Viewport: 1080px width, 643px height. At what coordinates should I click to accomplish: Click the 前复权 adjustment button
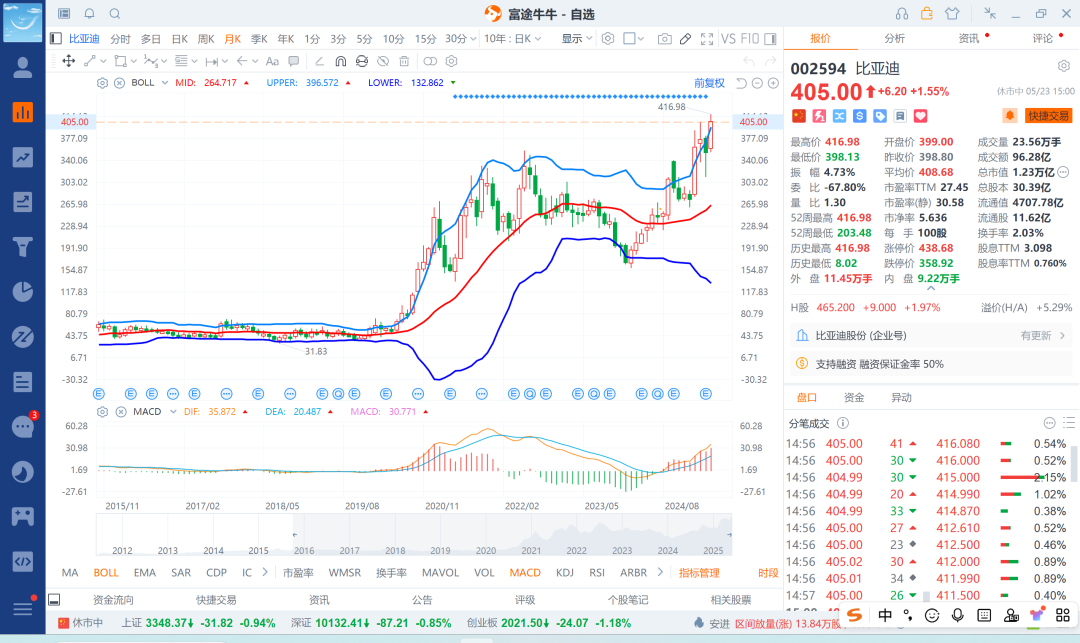[709, 83]
